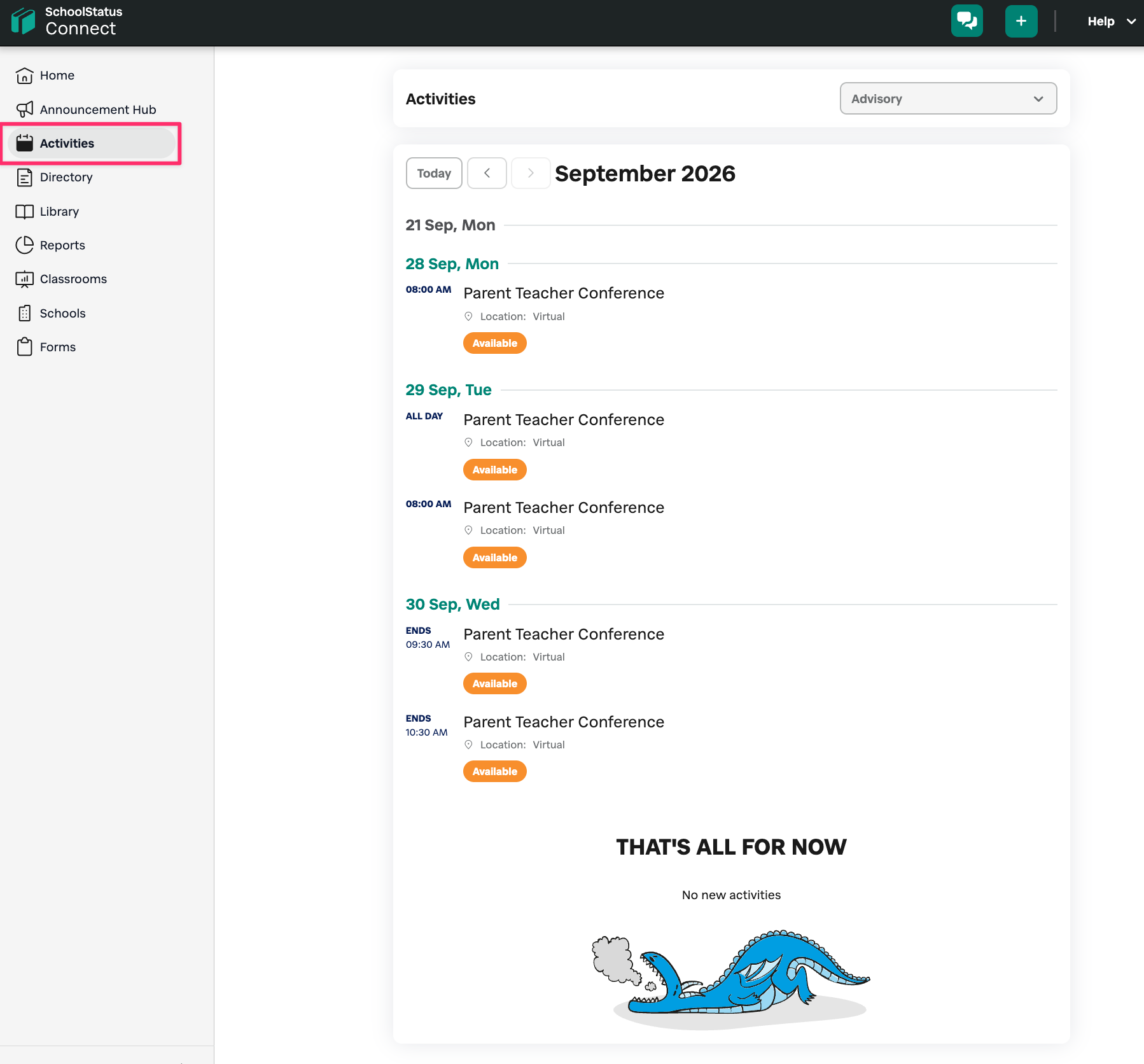
Task: Click the Schools building icon
Action: [24, 313]
